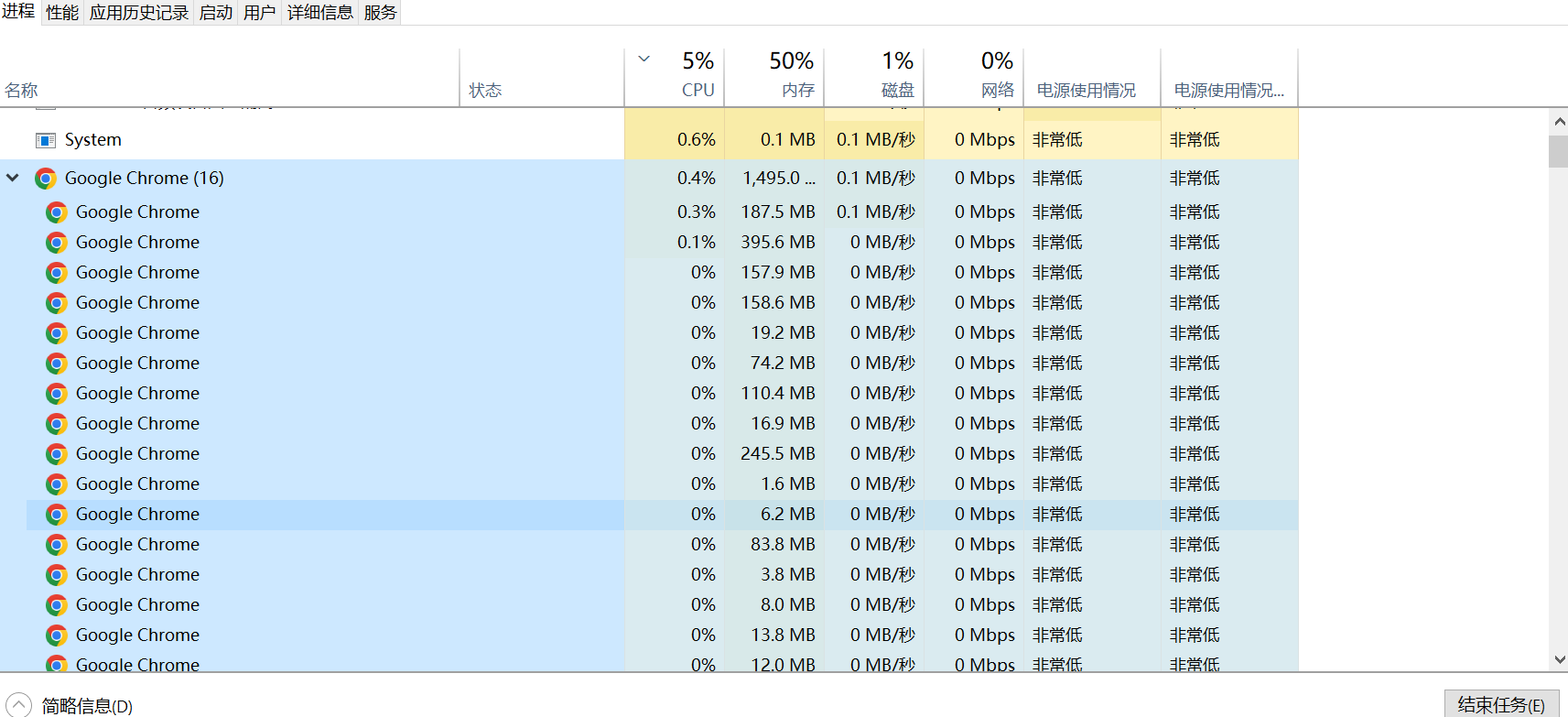
Task: Switch to the 性能 tab
Action: tap(62, 13)
